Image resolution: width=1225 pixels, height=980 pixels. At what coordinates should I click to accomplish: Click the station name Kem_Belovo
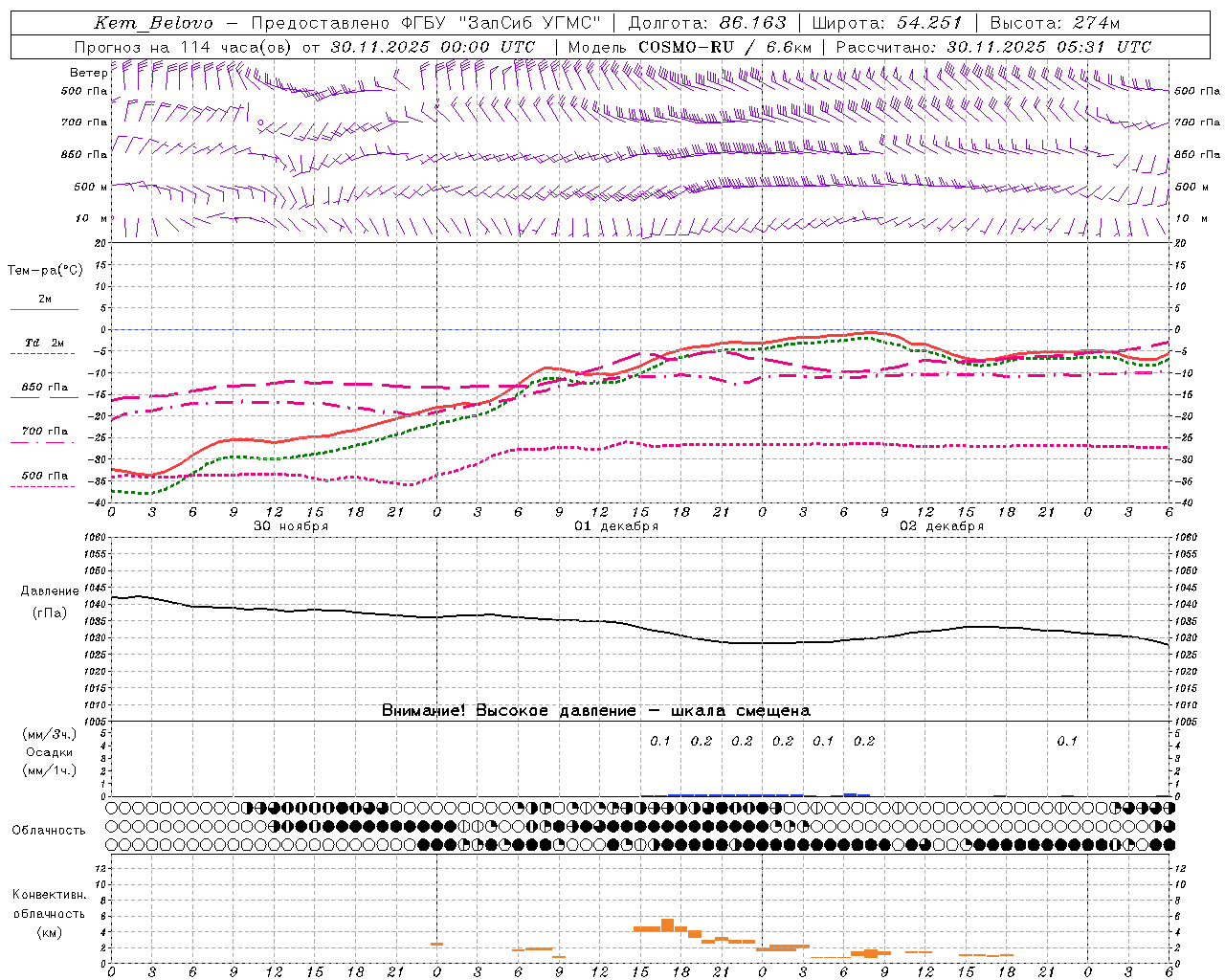[x=154, y=23]
